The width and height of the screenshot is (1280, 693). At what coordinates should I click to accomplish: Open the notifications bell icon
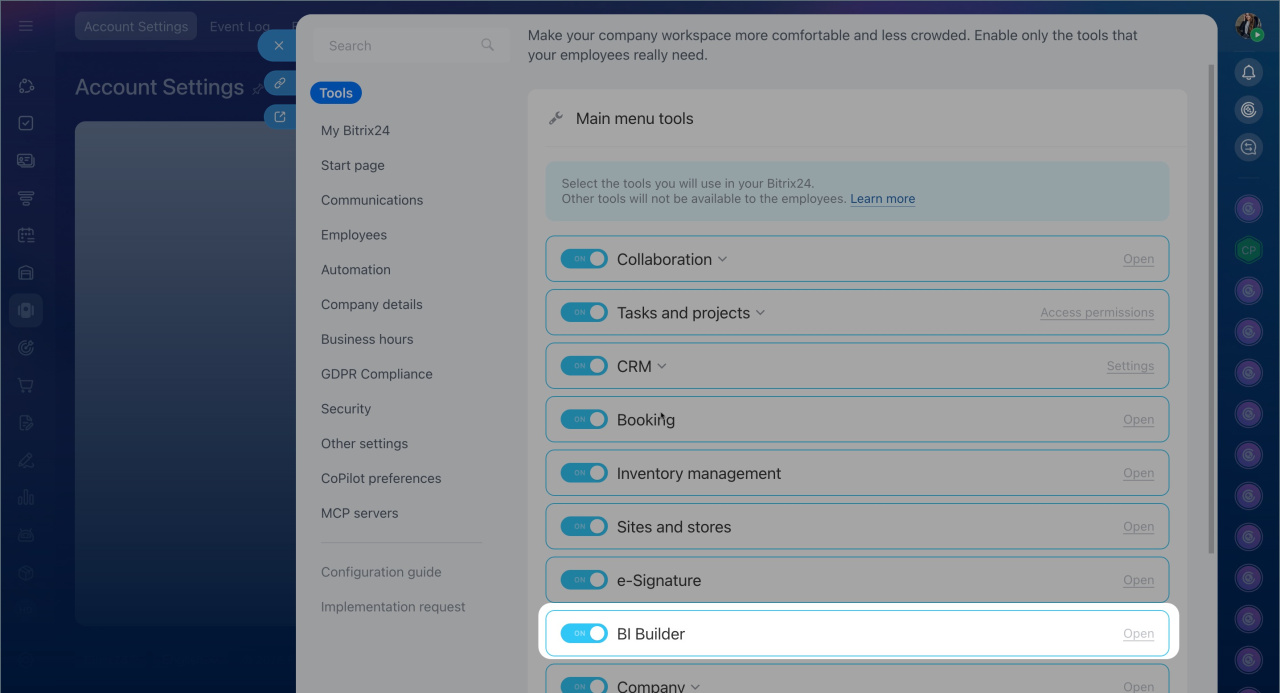click(1248, 72)
